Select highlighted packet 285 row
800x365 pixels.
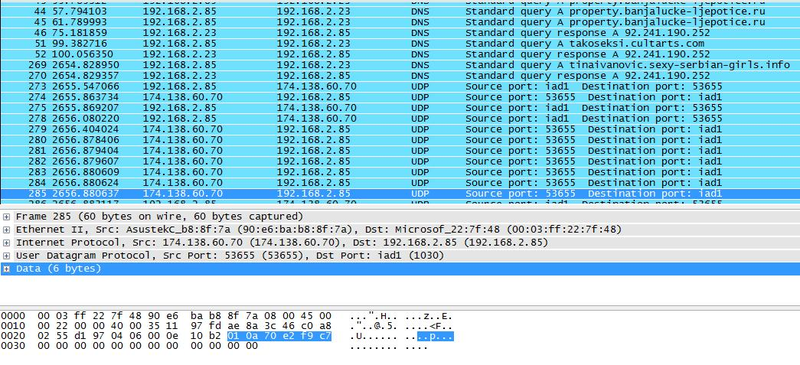400,193
